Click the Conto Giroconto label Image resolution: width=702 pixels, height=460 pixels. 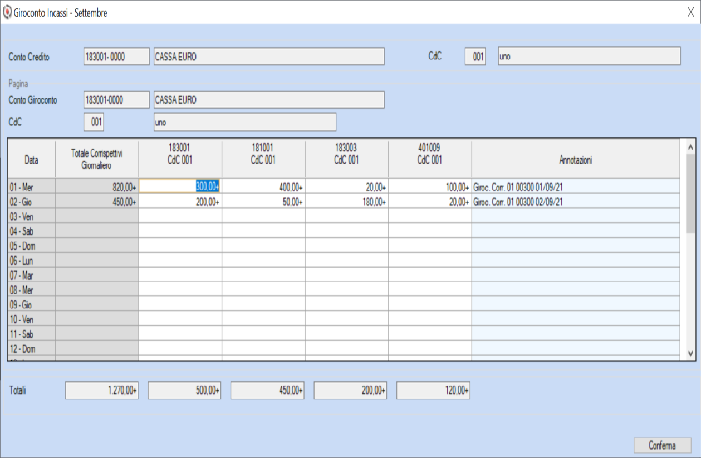click(x=33, y=100)
